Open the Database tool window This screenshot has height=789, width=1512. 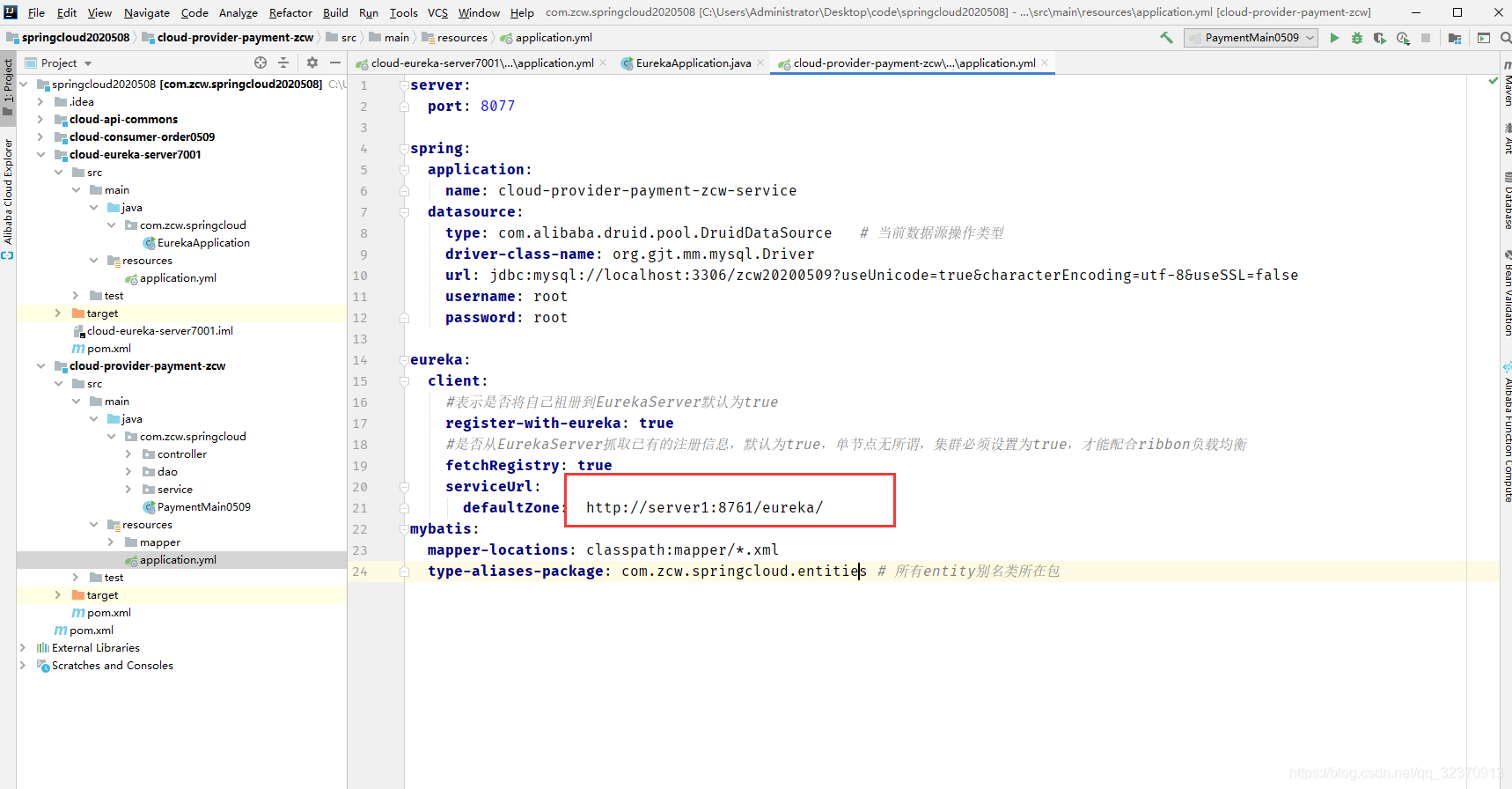pyautogui.click(x=1507, y=202)
